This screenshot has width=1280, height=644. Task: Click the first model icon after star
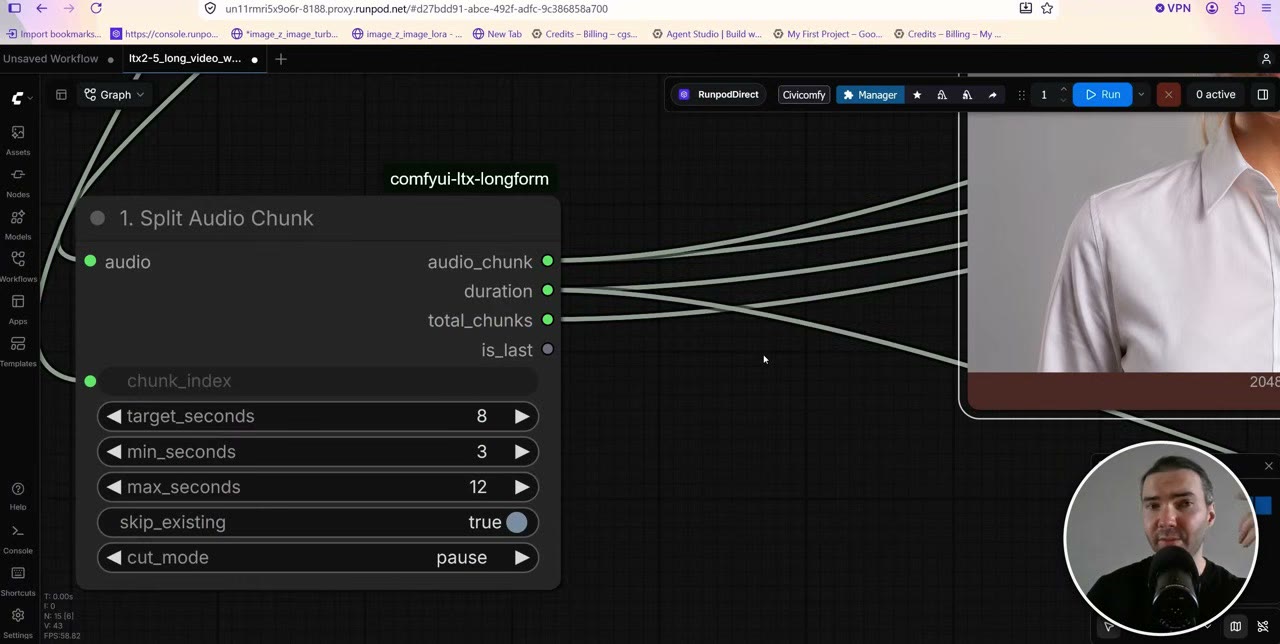(942, 95)
